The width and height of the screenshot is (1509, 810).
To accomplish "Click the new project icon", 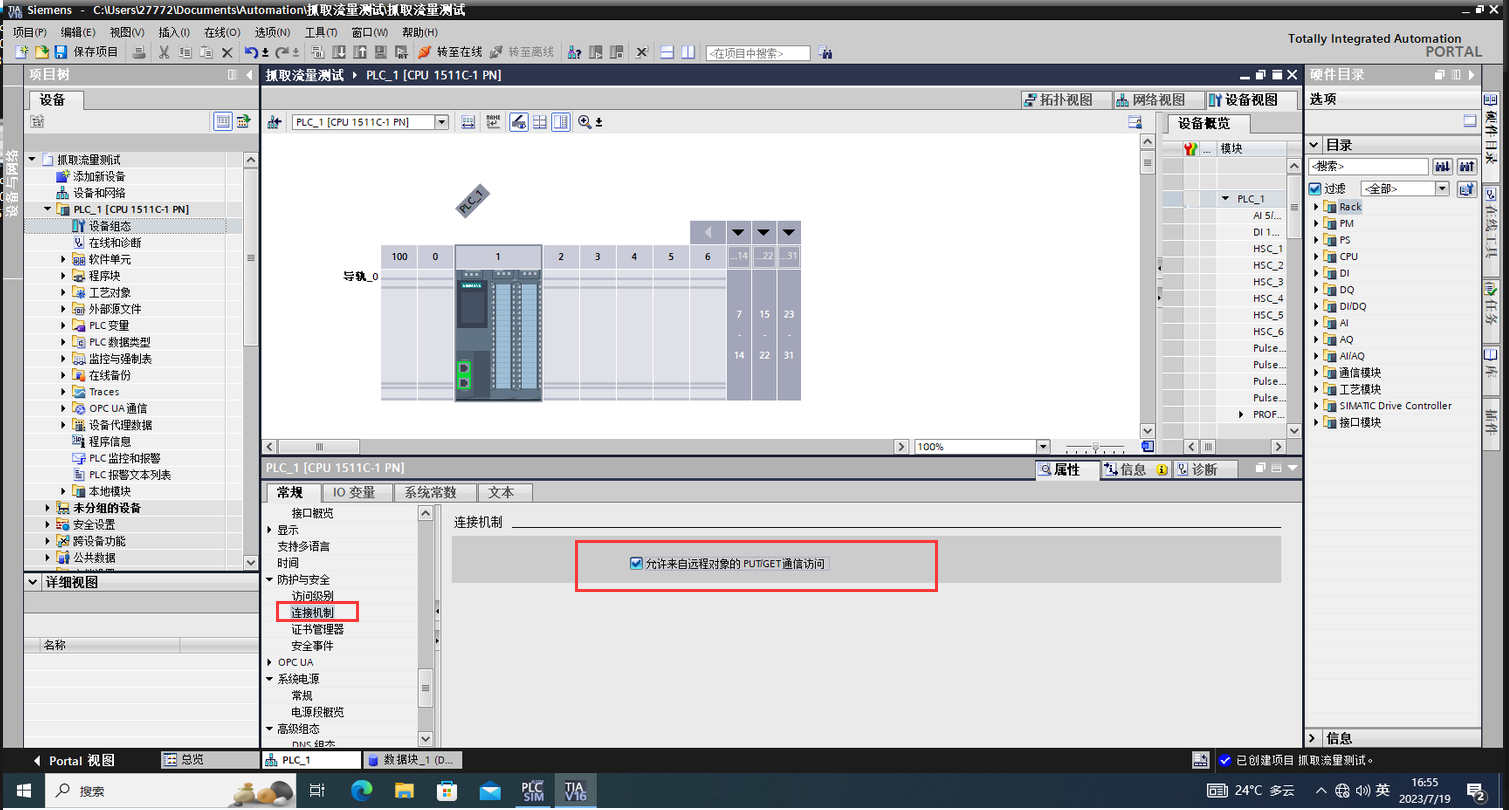I will pos(21,52).
